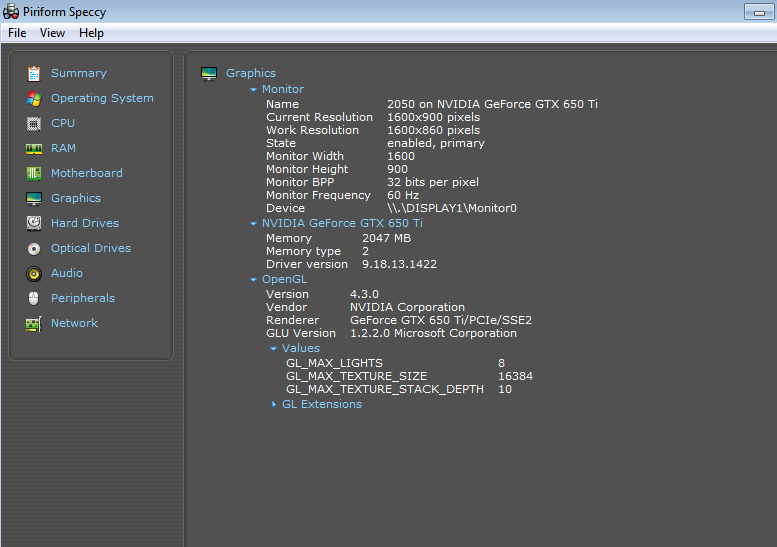Open the View menu
Image resolution: width=777 pixels, height=547 pixels.
click(x=52, y=33)
